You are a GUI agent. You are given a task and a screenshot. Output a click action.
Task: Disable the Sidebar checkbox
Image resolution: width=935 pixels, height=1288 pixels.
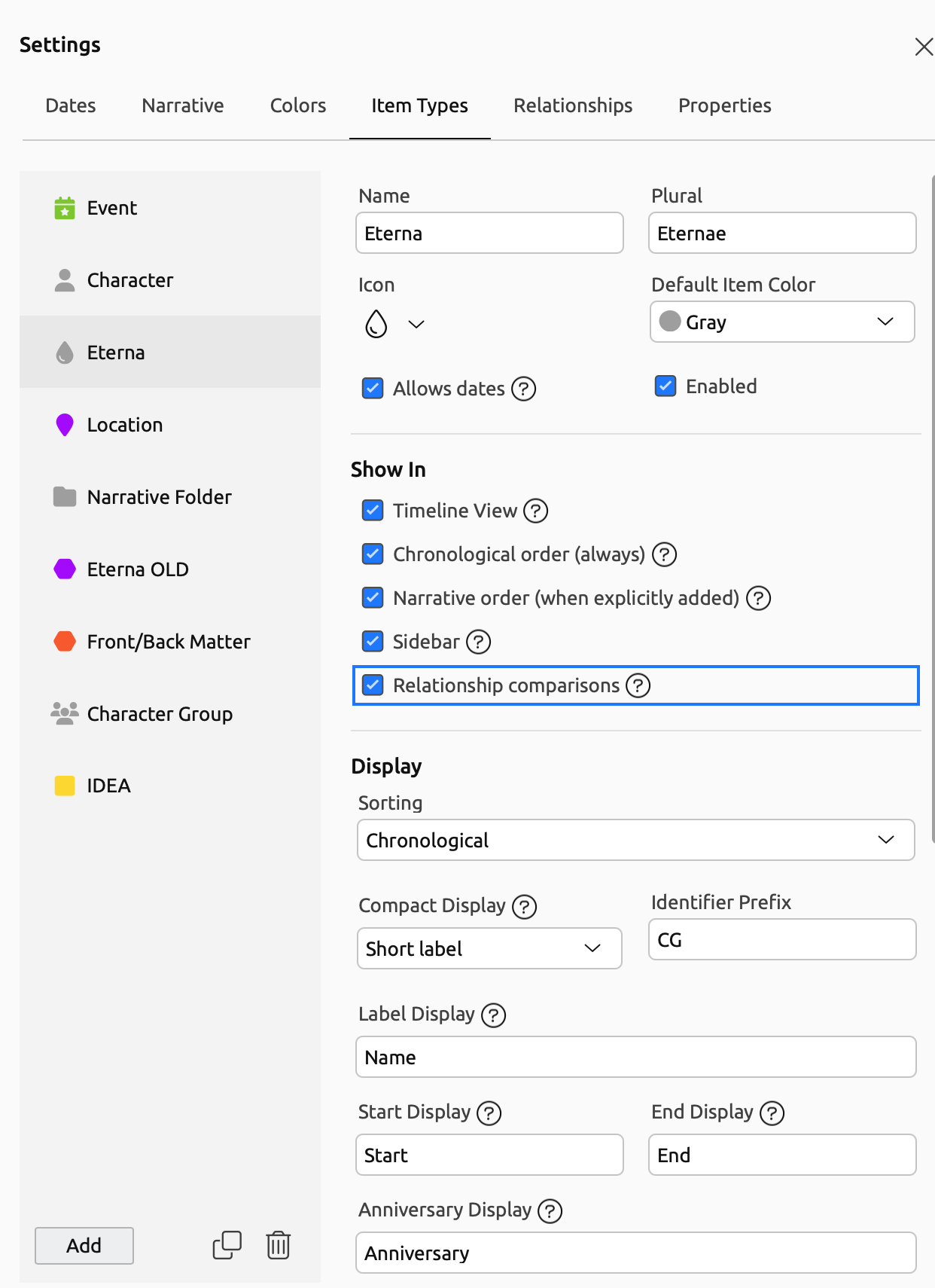373,642
